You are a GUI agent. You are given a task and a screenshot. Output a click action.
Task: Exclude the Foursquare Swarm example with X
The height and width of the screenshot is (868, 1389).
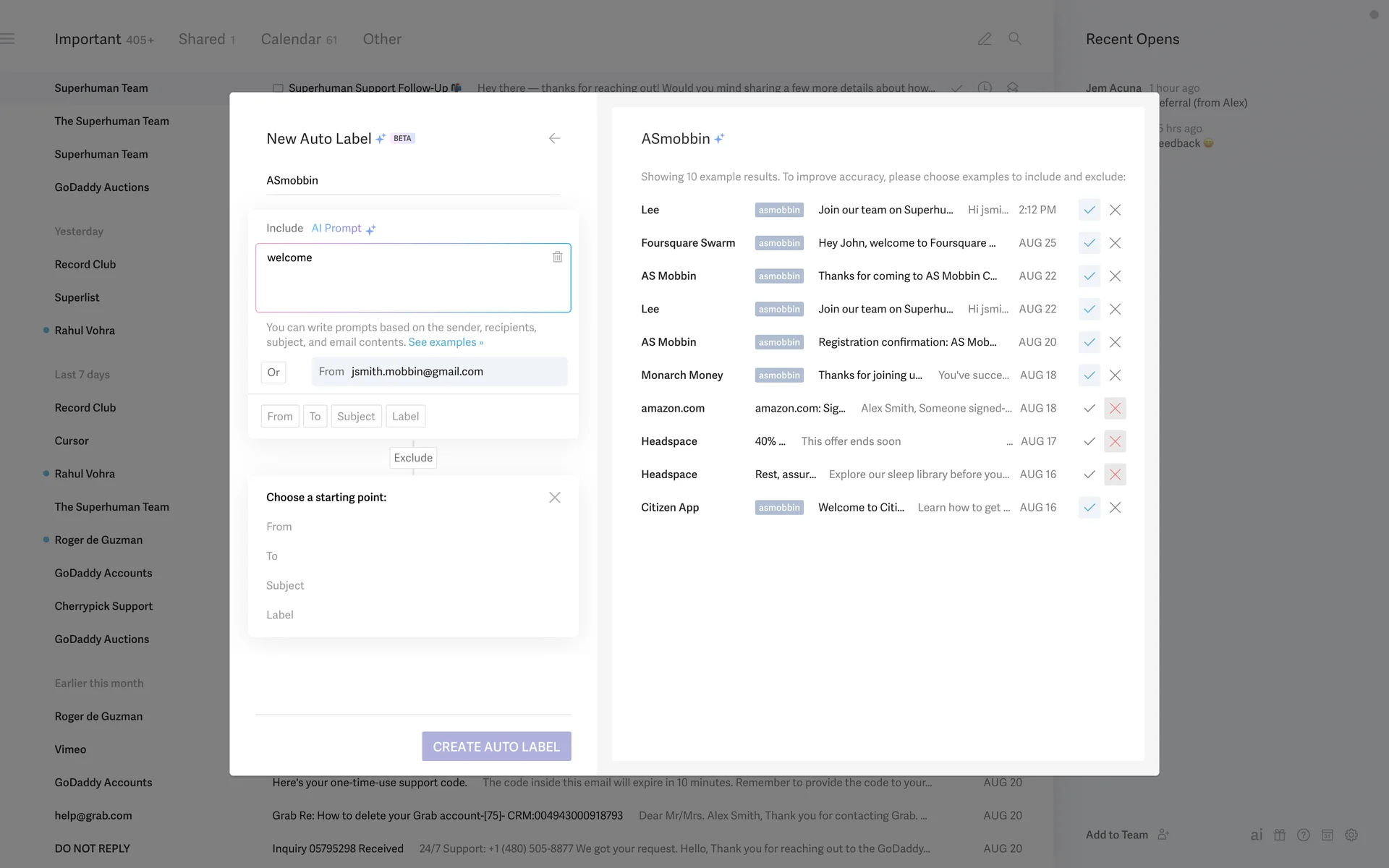[1115, 243]
